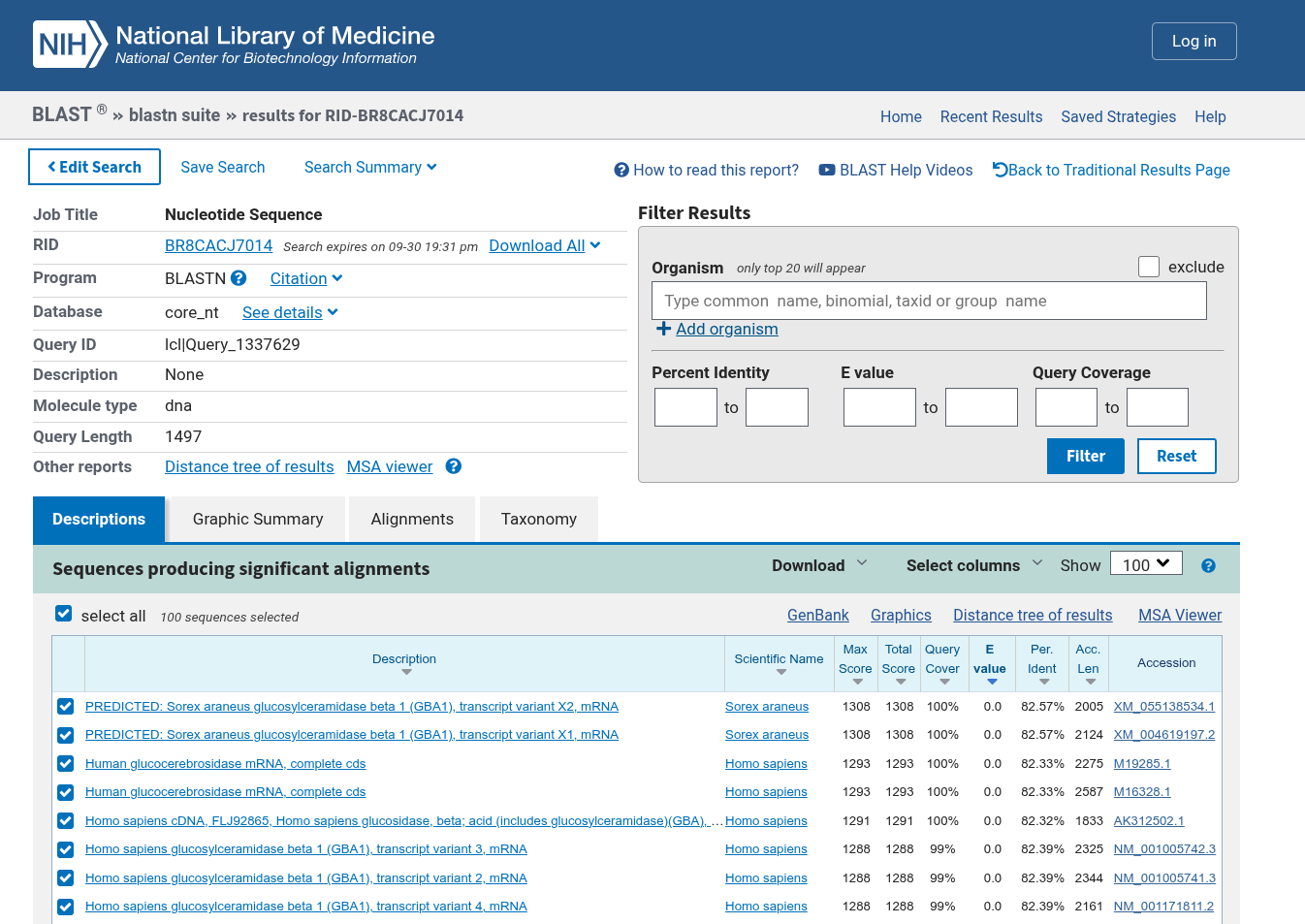Open the Search Summary dropdown
Screen dimensions: 1305x924
(x=370, y=167)
